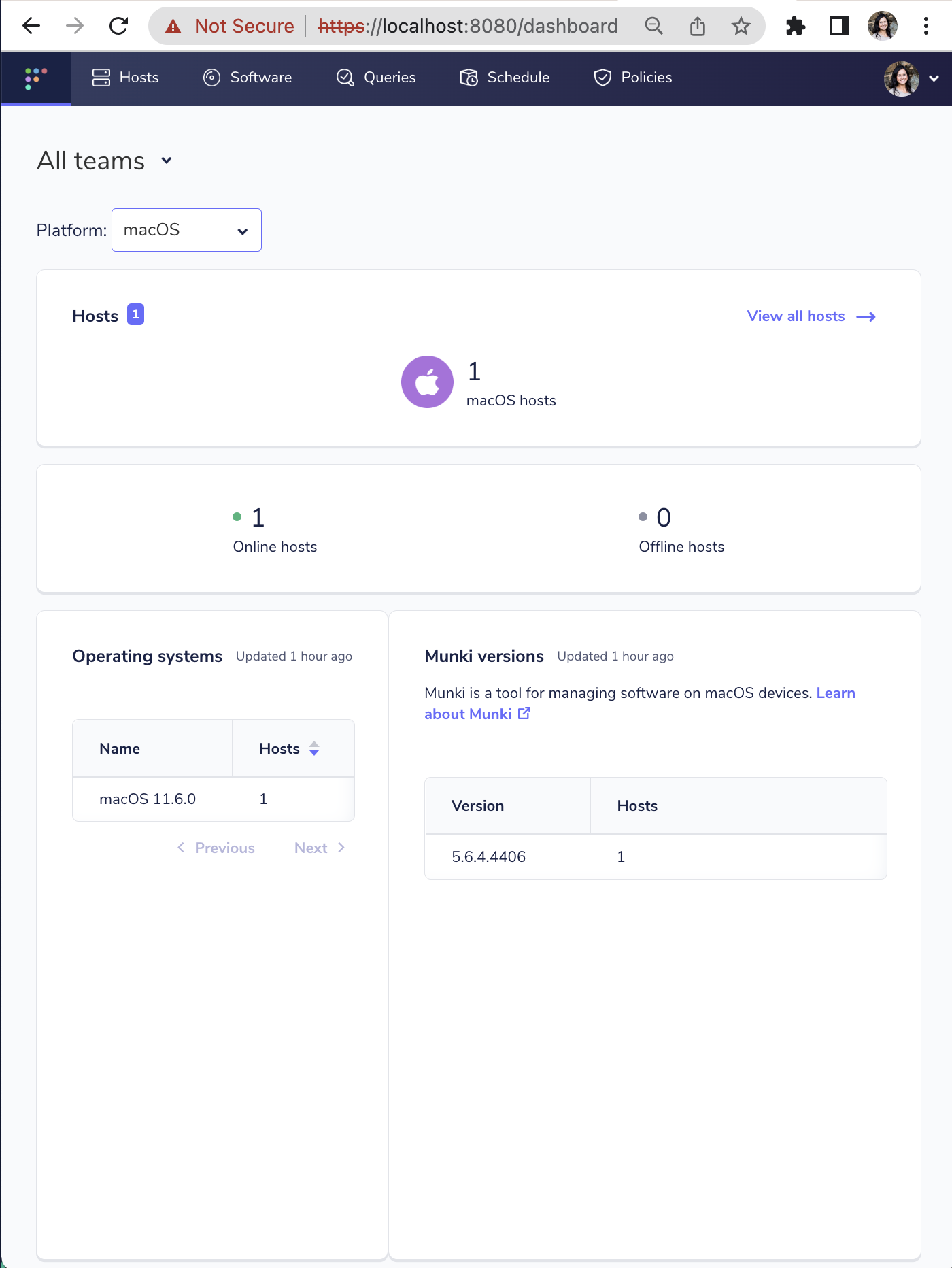952x1268 pixels.
Task: Click Operating systems Updated 1 hour ago
Action: click(294, 656)
